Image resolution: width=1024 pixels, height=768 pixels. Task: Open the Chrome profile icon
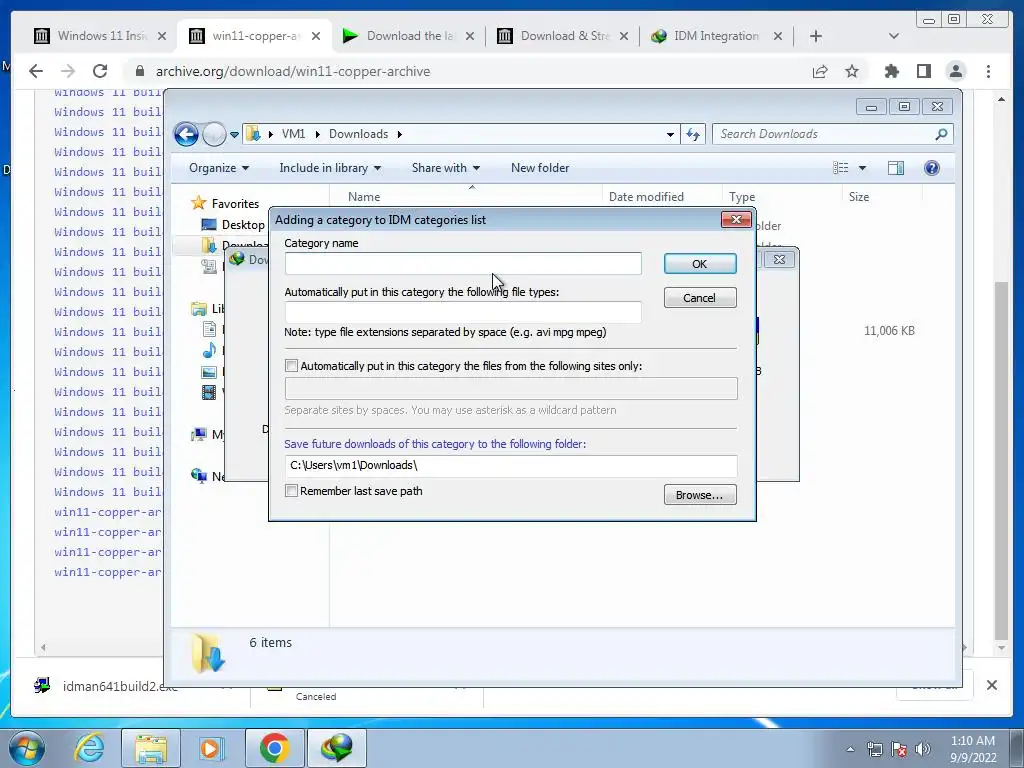point(956,71)
